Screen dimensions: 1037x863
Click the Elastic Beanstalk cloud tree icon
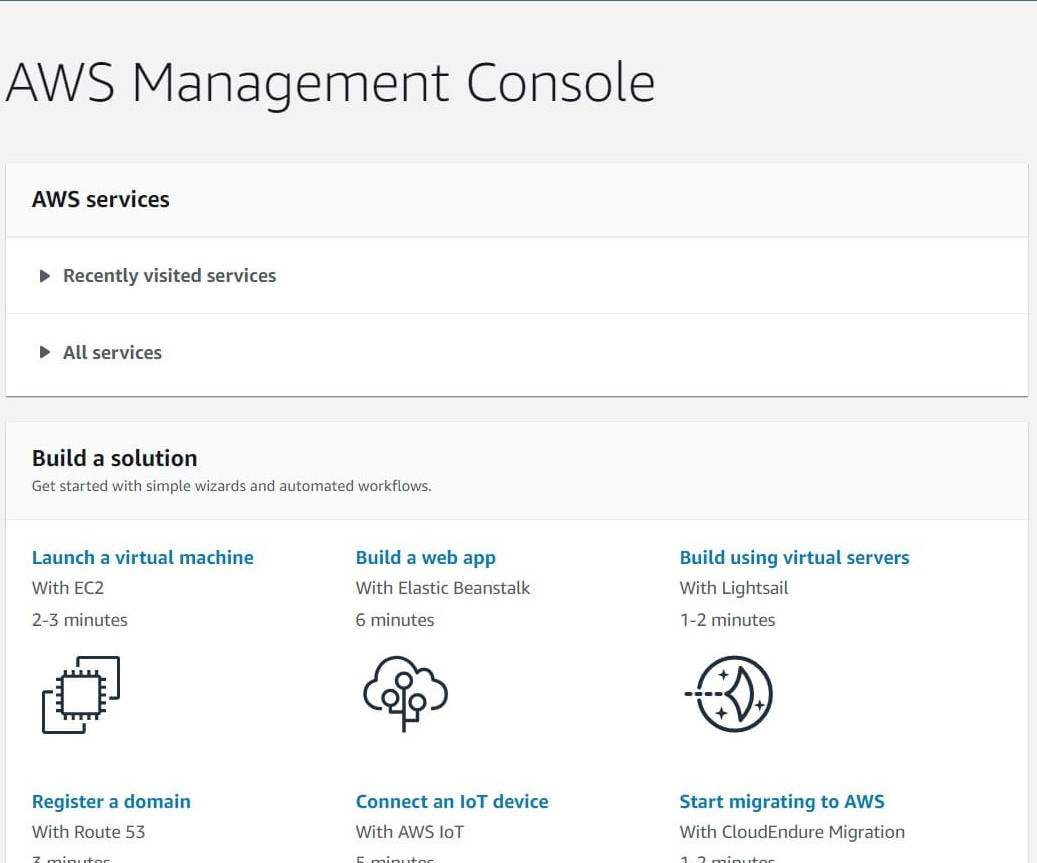(x=404, y=693)
